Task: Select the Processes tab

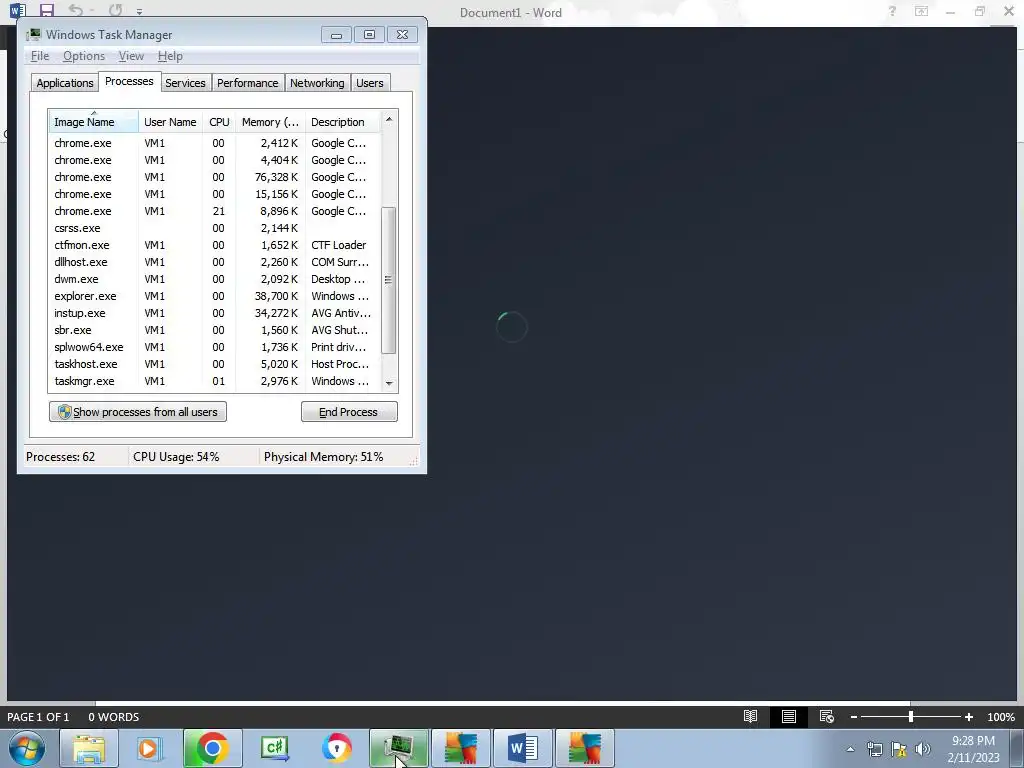Action: coord(129,82)
